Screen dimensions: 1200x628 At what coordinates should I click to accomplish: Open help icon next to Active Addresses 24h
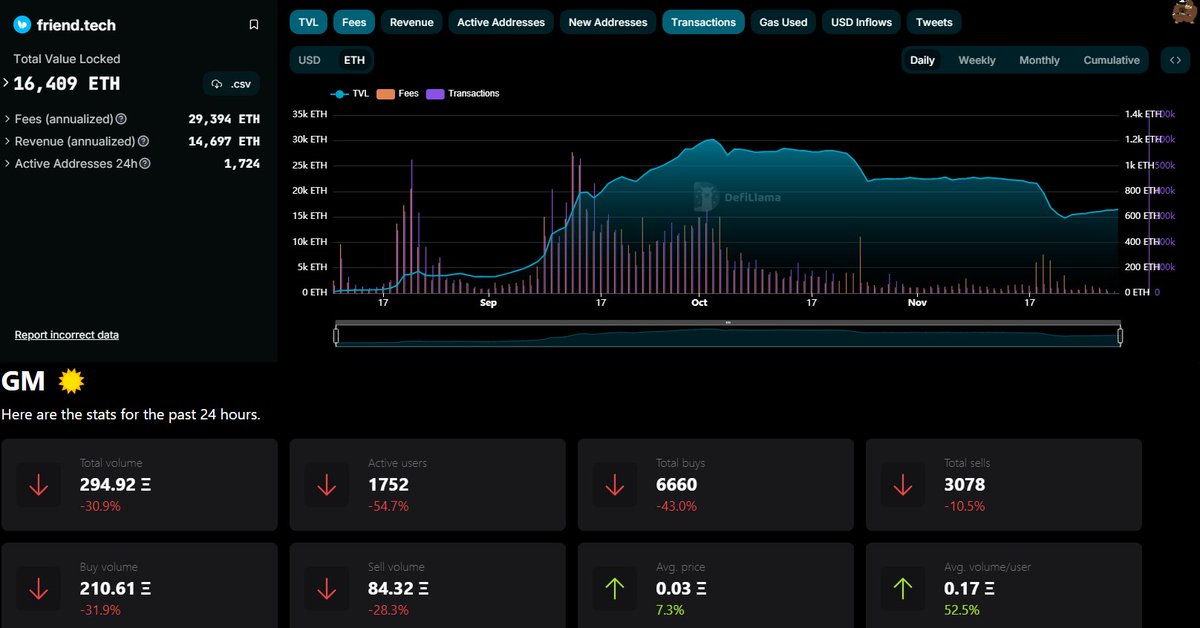pyautogui.click(x=145, y=164)
